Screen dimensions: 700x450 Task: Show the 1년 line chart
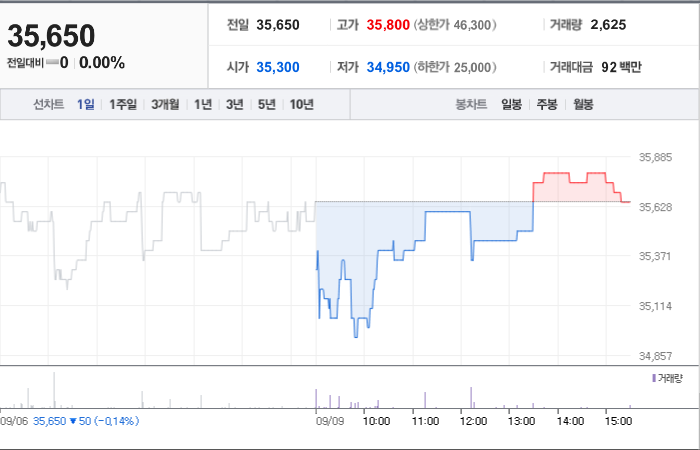pyautogui.click(x=203, y=104)
